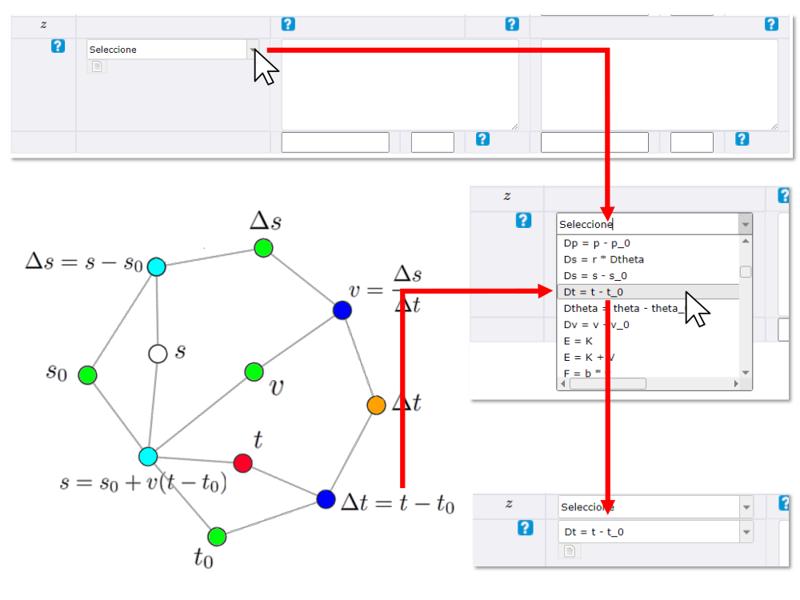The width and height of the screenshot is (800, 600).
Task: Click the list's vertical scrollbar down arrow
Action: 745,372
